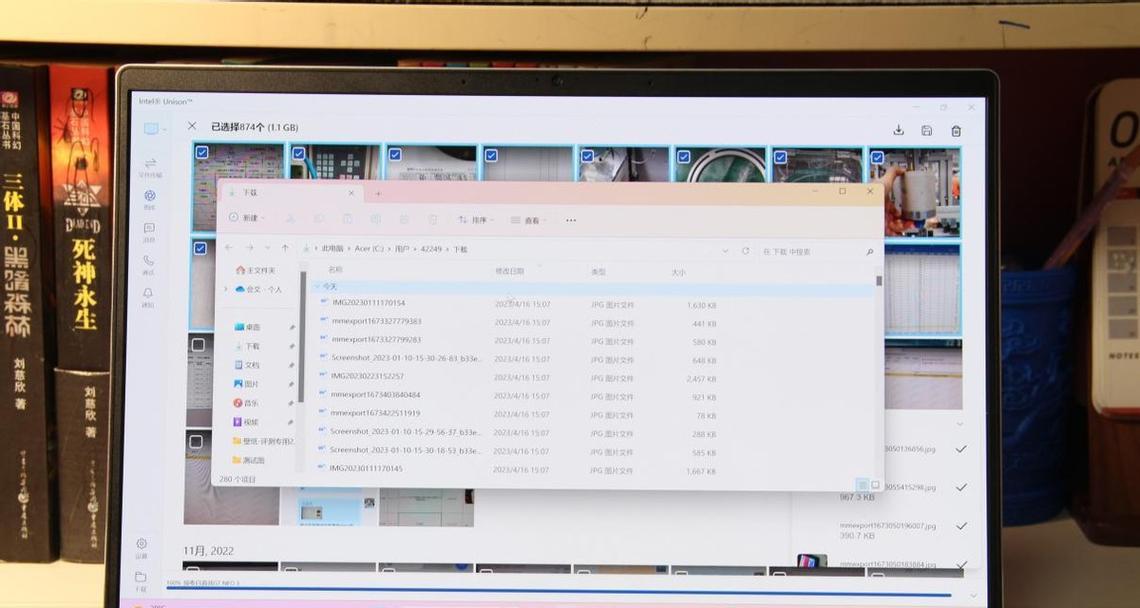Click the Cut icon in the Explorer toolbar
The image size is (1140, 608).
pyautogui.click(x=290, y=219)
